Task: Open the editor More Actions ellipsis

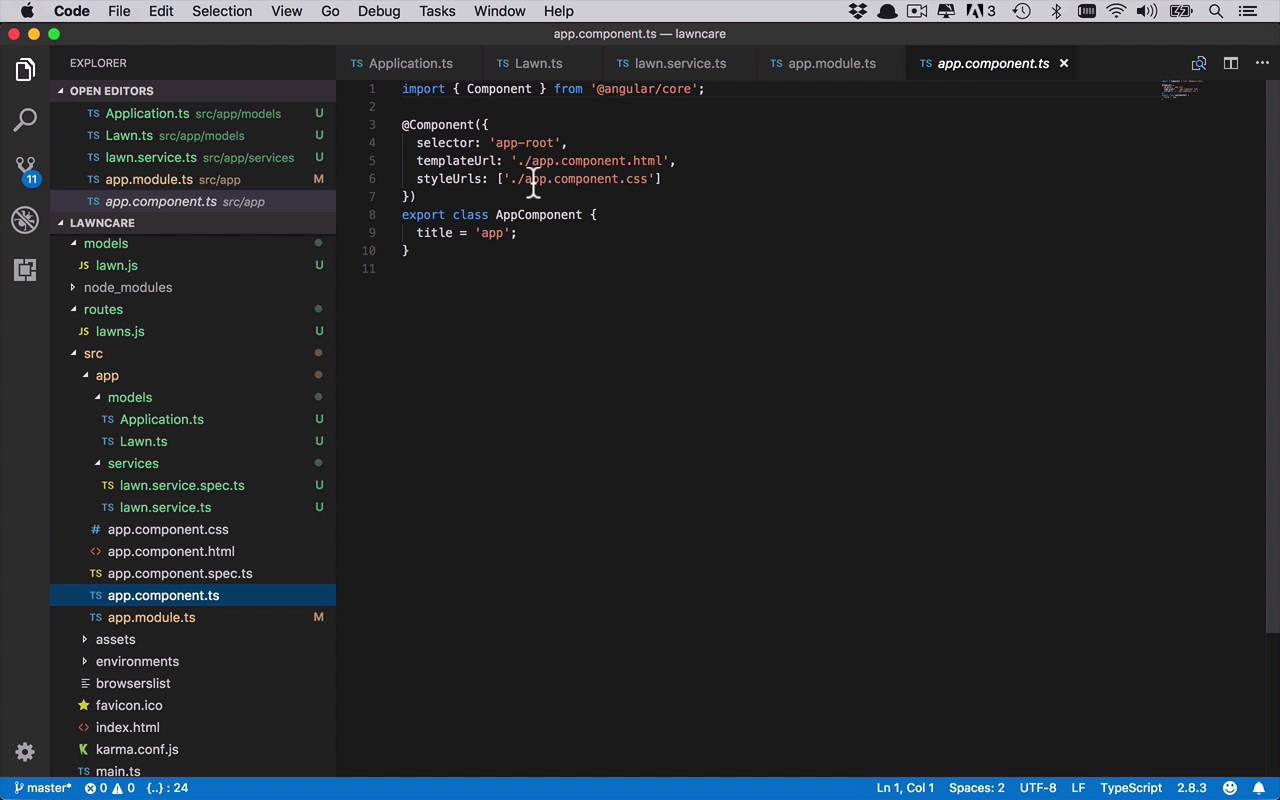Action: (1262, 63)
